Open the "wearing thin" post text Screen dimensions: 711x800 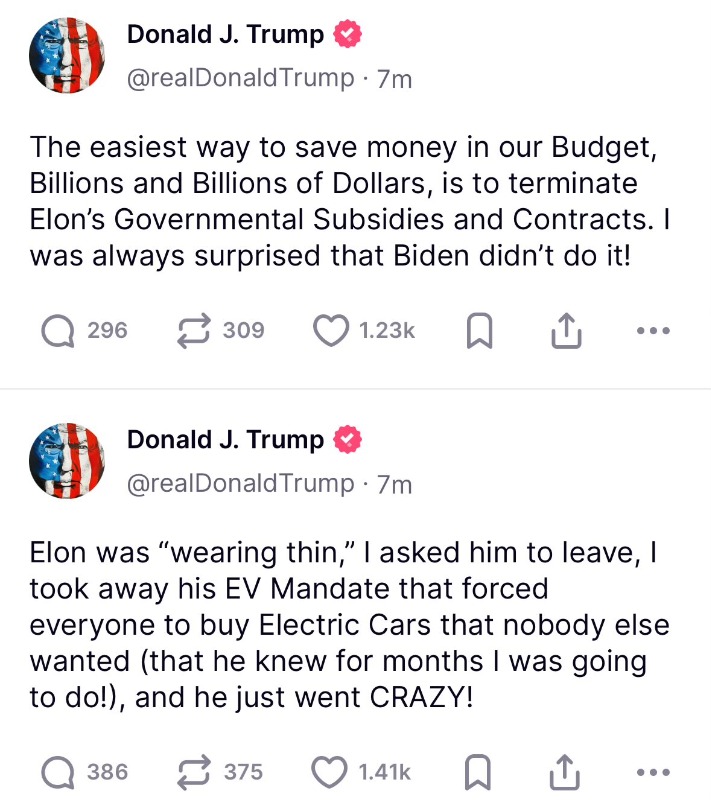point(340,623)
